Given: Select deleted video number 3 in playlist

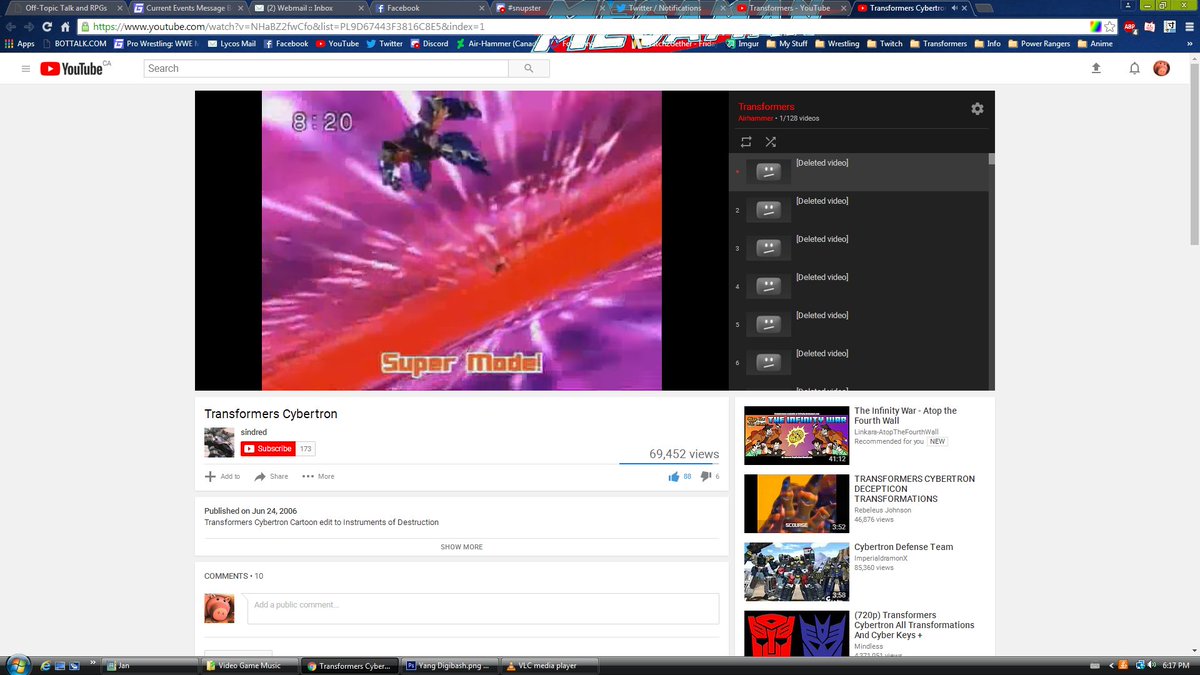Looking at the screenshot, I should pyautogui.click(x=859, y=247).
